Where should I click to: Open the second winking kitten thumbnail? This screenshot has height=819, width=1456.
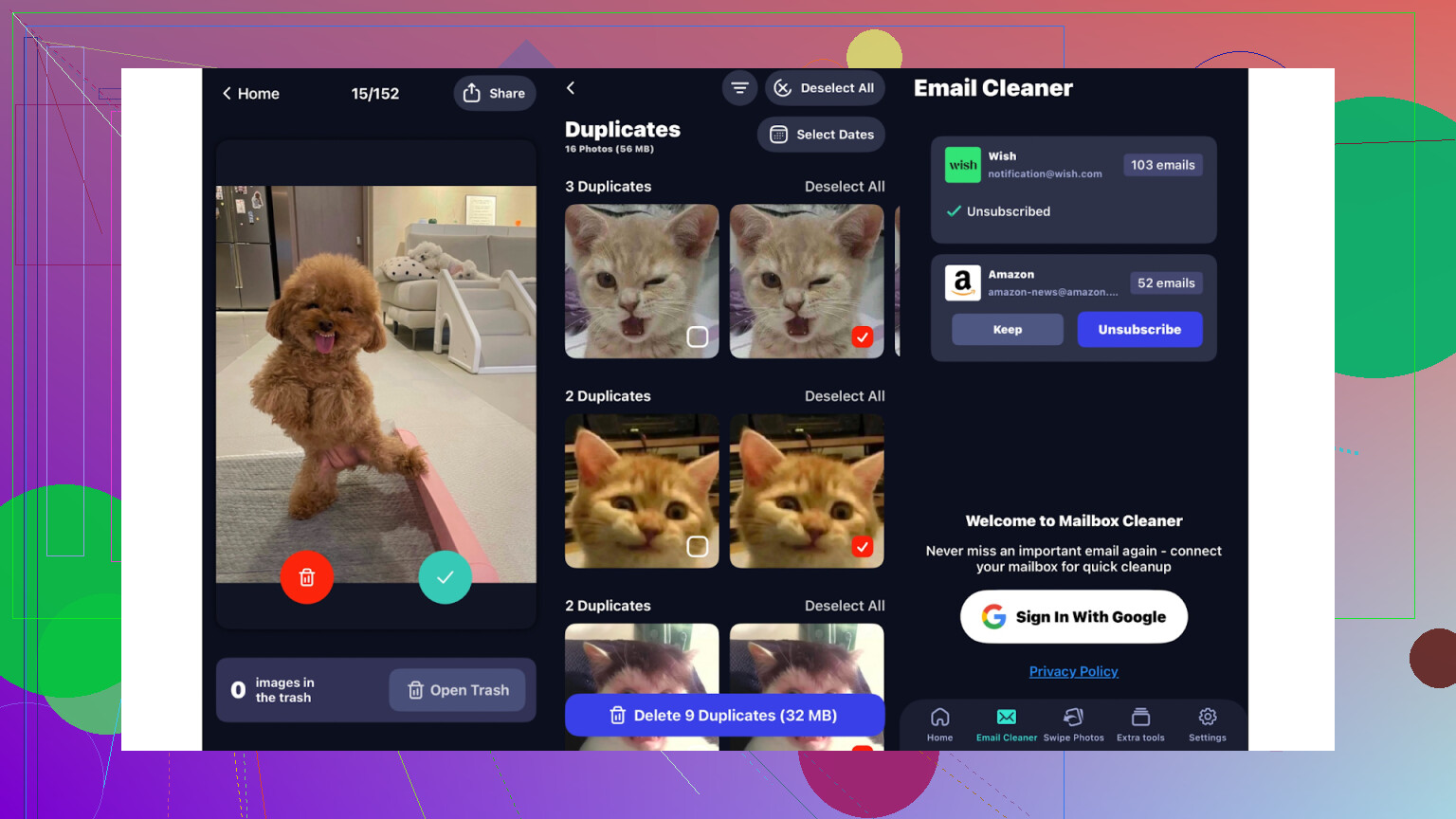[x=807, y=282]
